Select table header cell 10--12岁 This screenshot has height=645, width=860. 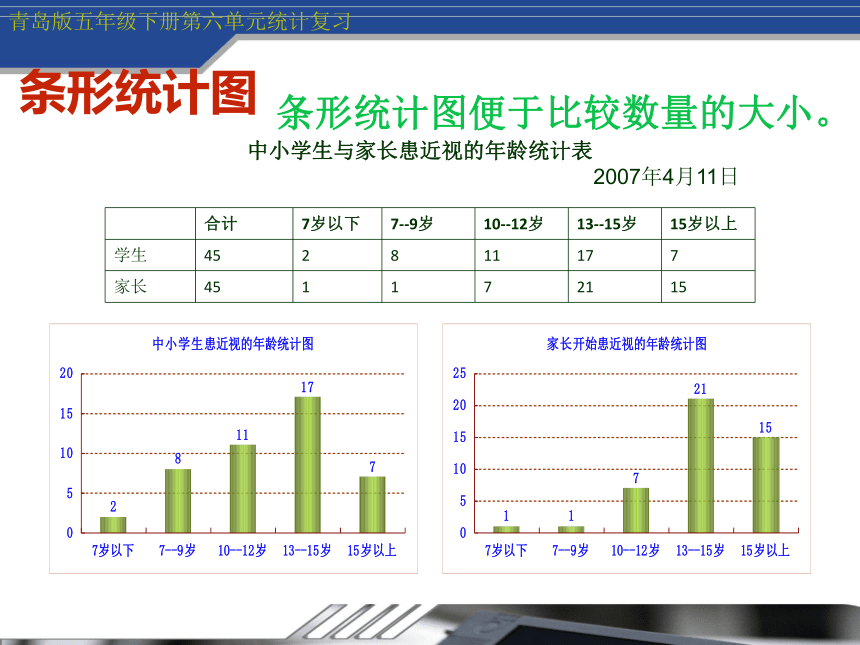(x=513, y=223)
